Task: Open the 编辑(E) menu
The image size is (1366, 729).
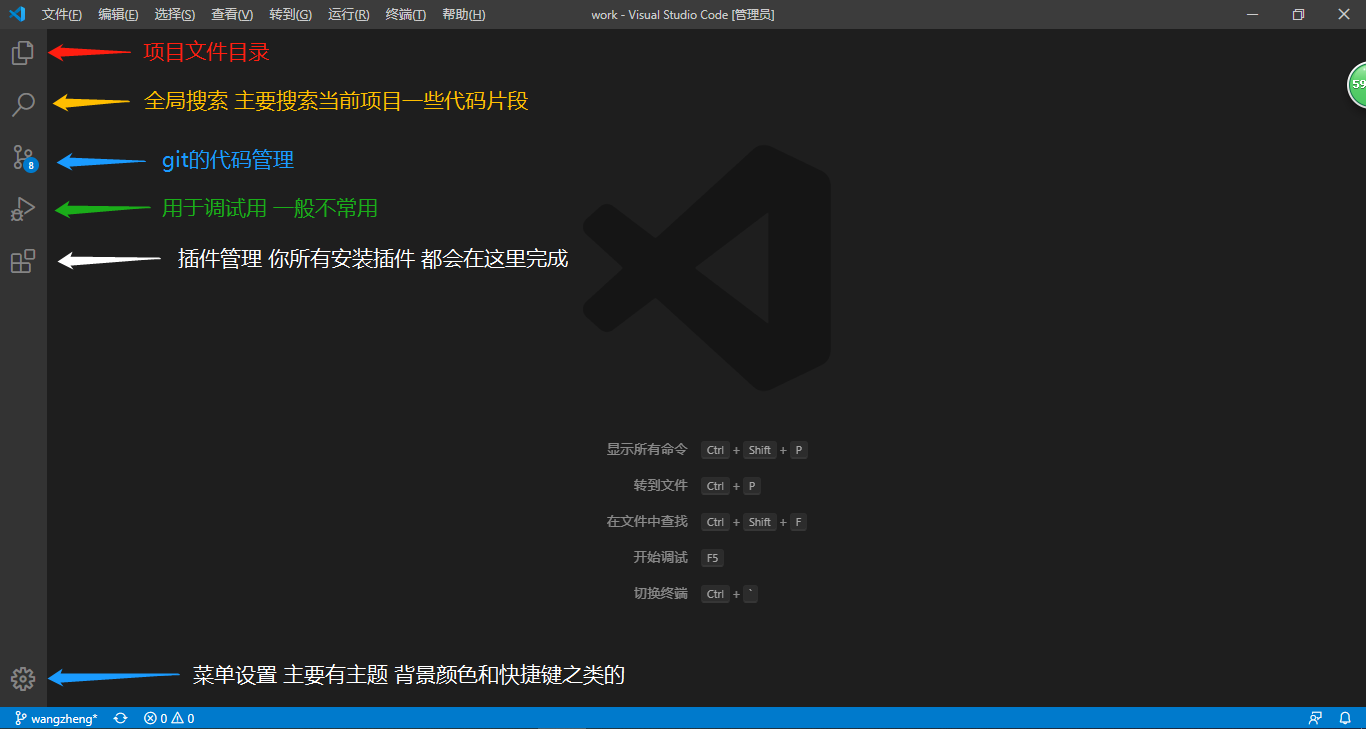Action: (x=118, y=15)
